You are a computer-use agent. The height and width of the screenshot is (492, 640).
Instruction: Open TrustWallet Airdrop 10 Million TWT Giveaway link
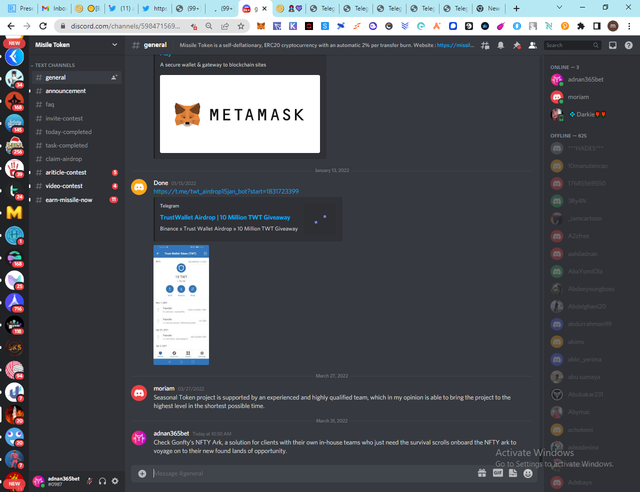(225, 218)
